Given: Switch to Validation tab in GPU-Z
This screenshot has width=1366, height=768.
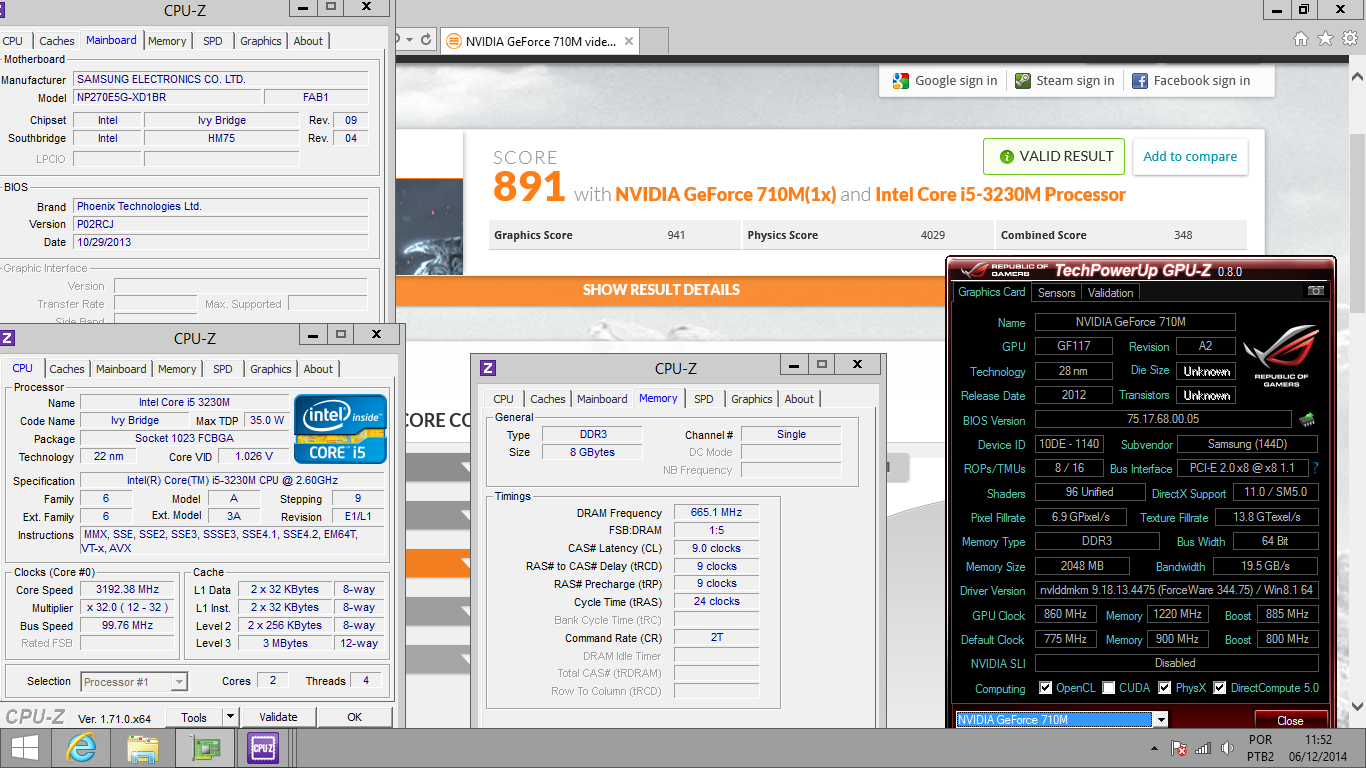Looking at the screenshot, I should (x=1110, y=293).
